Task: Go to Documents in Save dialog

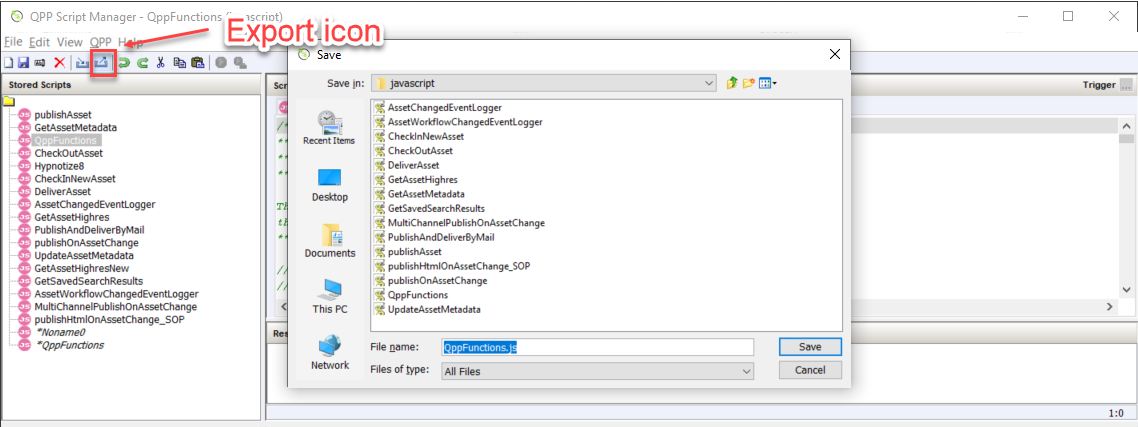Action: pyautogui.click(x=329, y=241)
